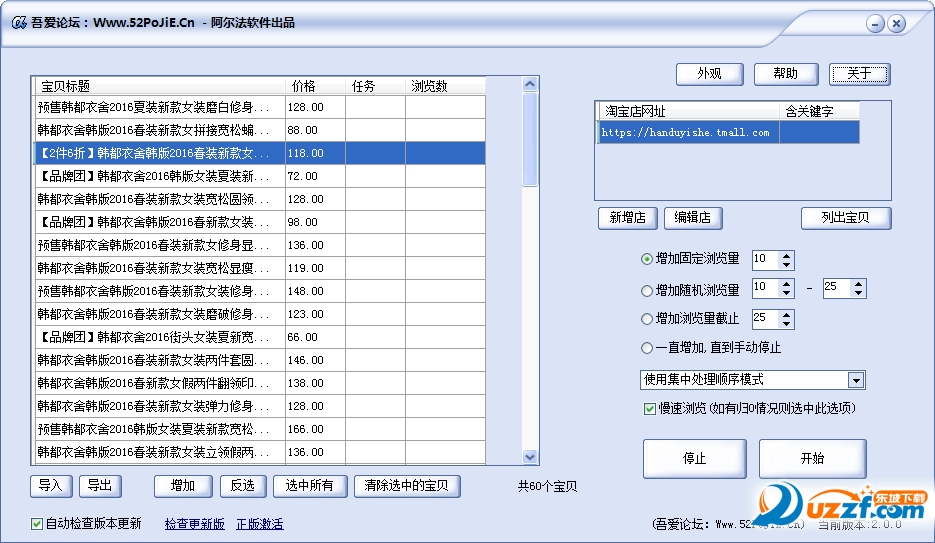Click the 关于 about button

tap(859, 74)
